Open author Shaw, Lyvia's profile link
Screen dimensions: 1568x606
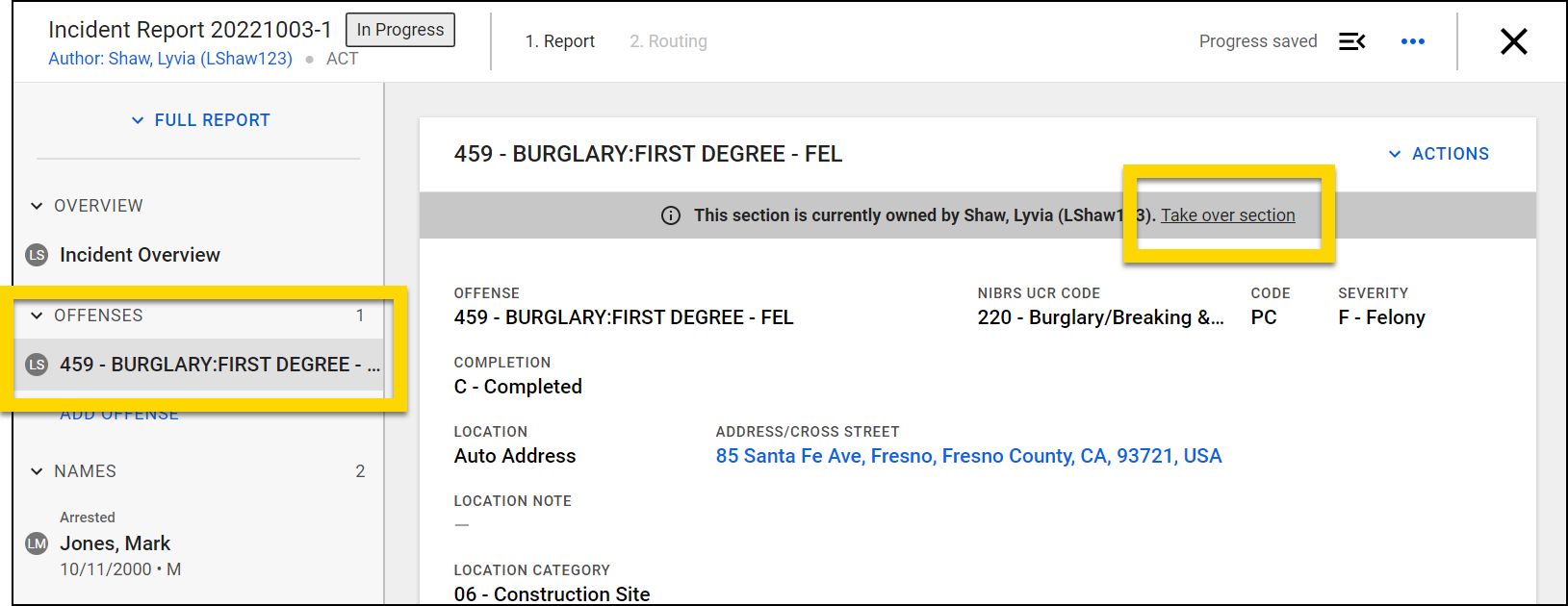coord(169,59)
